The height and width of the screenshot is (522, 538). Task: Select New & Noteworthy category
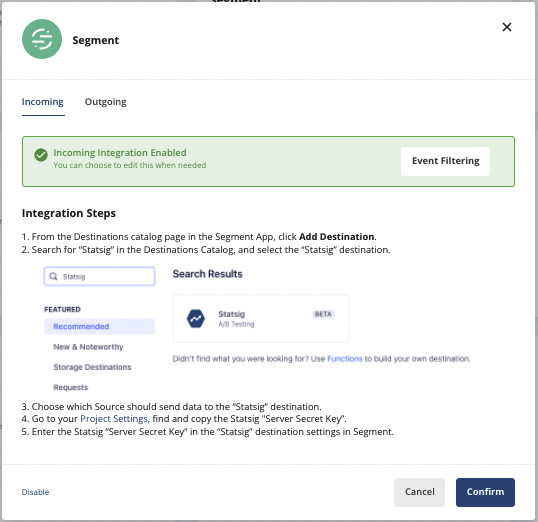coord(88,347)
